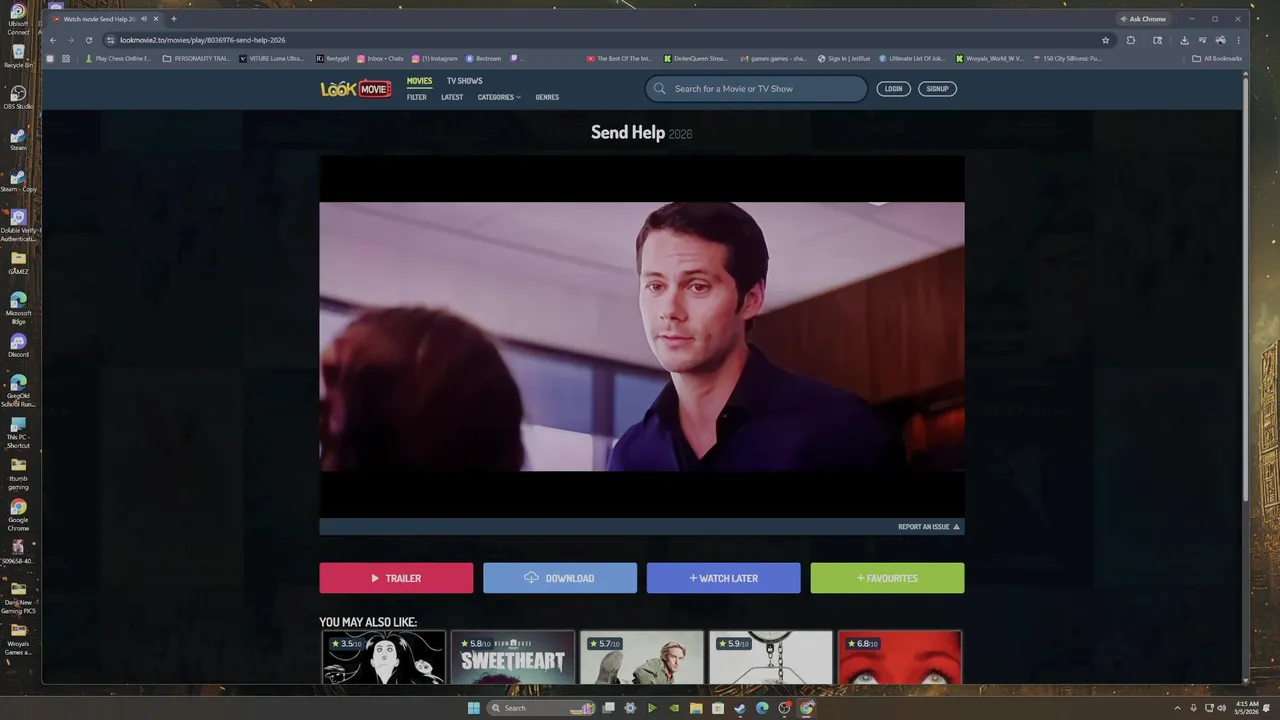1280x720 pixels.
Task: Open the recommended thumbnail rated 3.5
Action: click(x=383, y=658)
